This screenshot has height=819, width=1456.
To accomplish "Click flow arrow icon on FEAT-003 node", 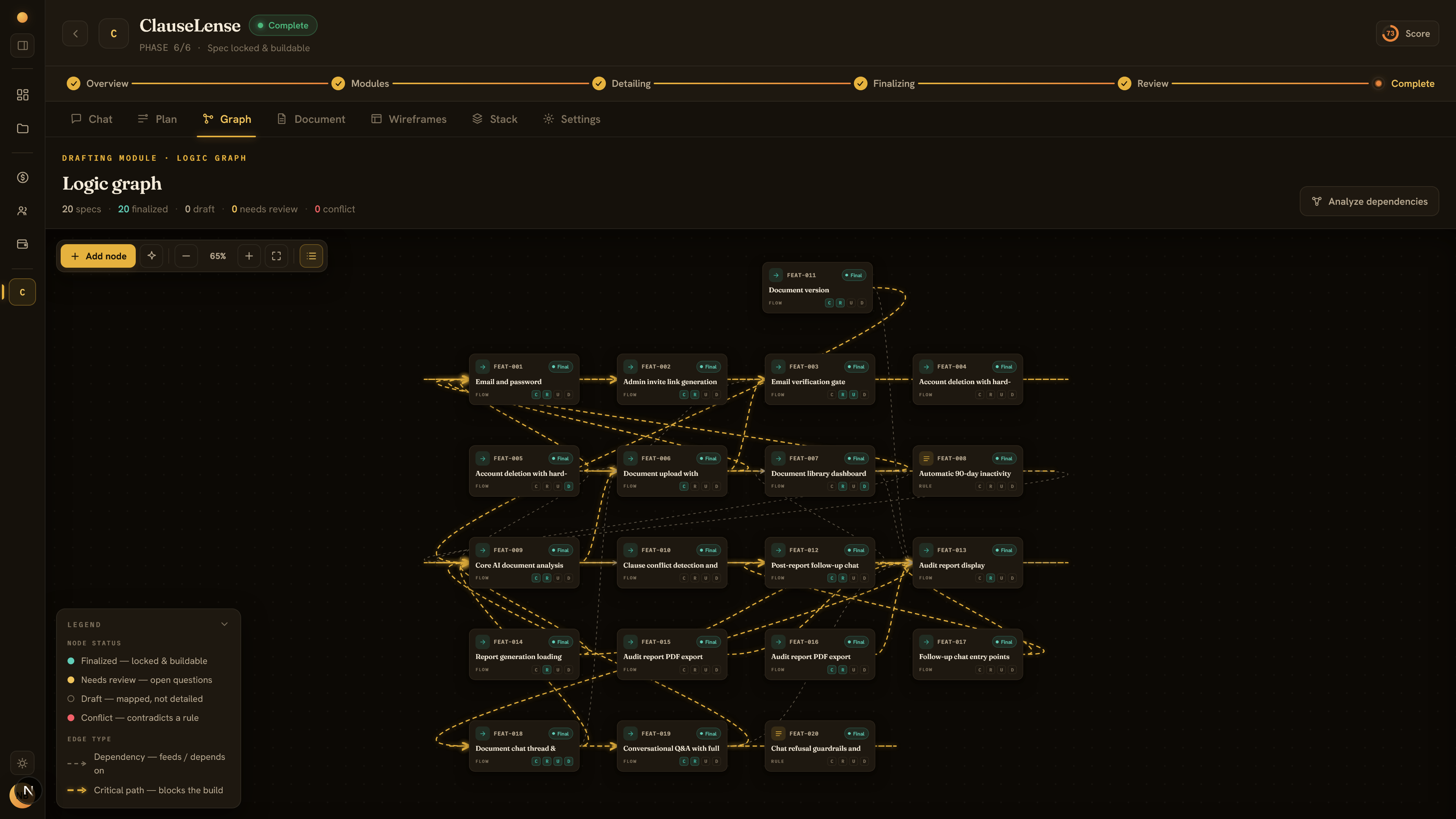I will [x=778, y=367].
